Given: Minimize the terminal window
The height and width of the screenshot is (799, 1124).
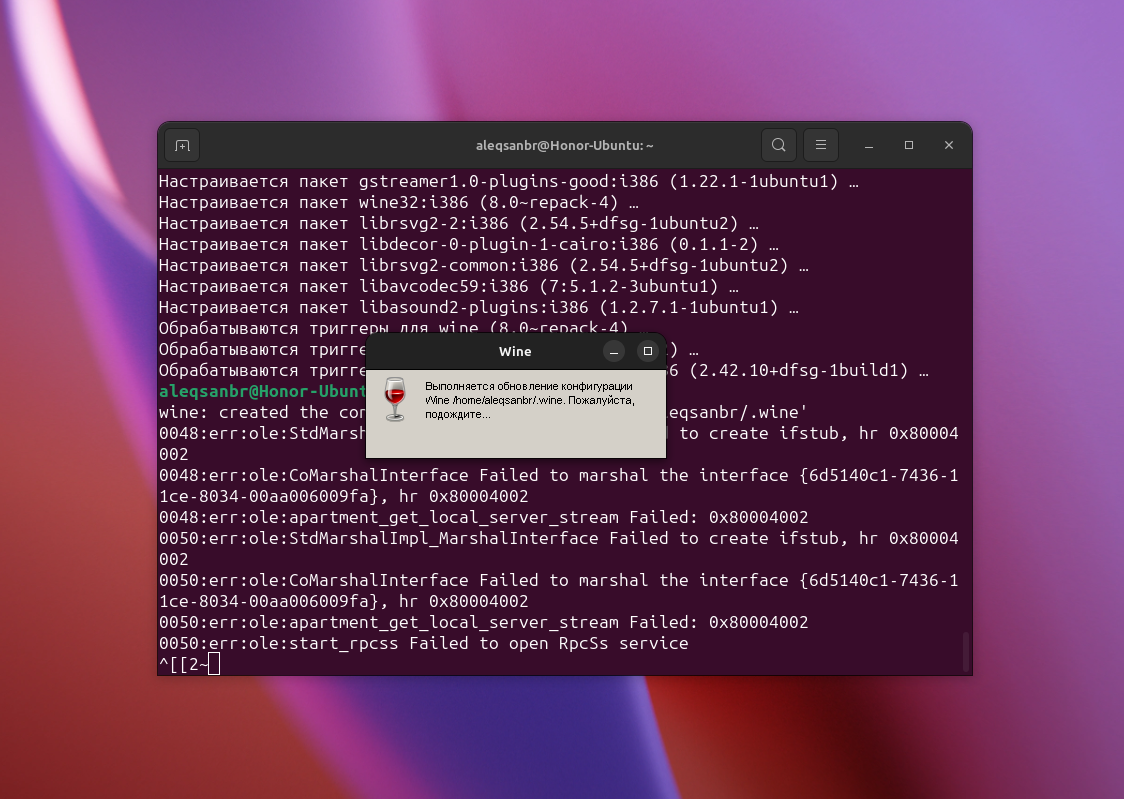Looking at the screenshot, I should coord(869,145).
